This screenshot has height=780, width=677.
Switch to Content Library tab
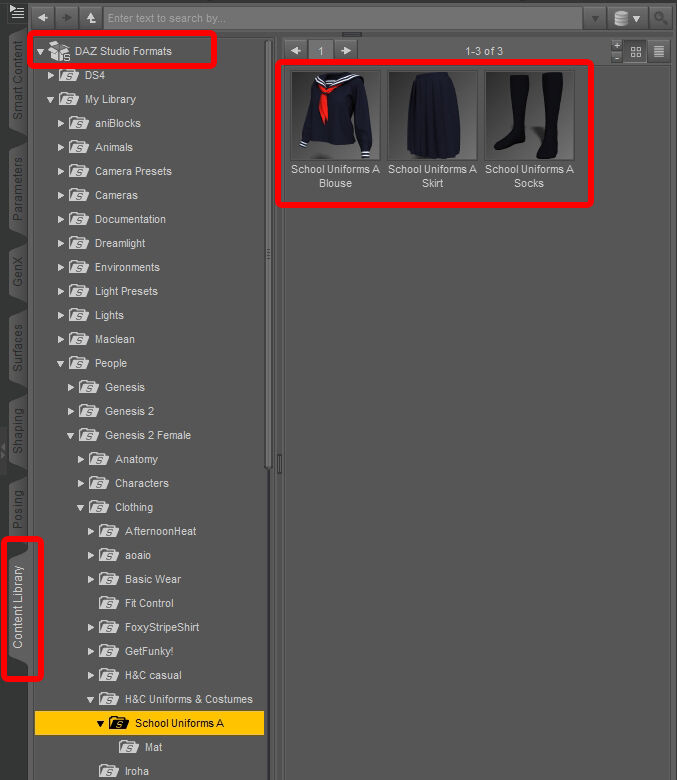click(18, 607)
